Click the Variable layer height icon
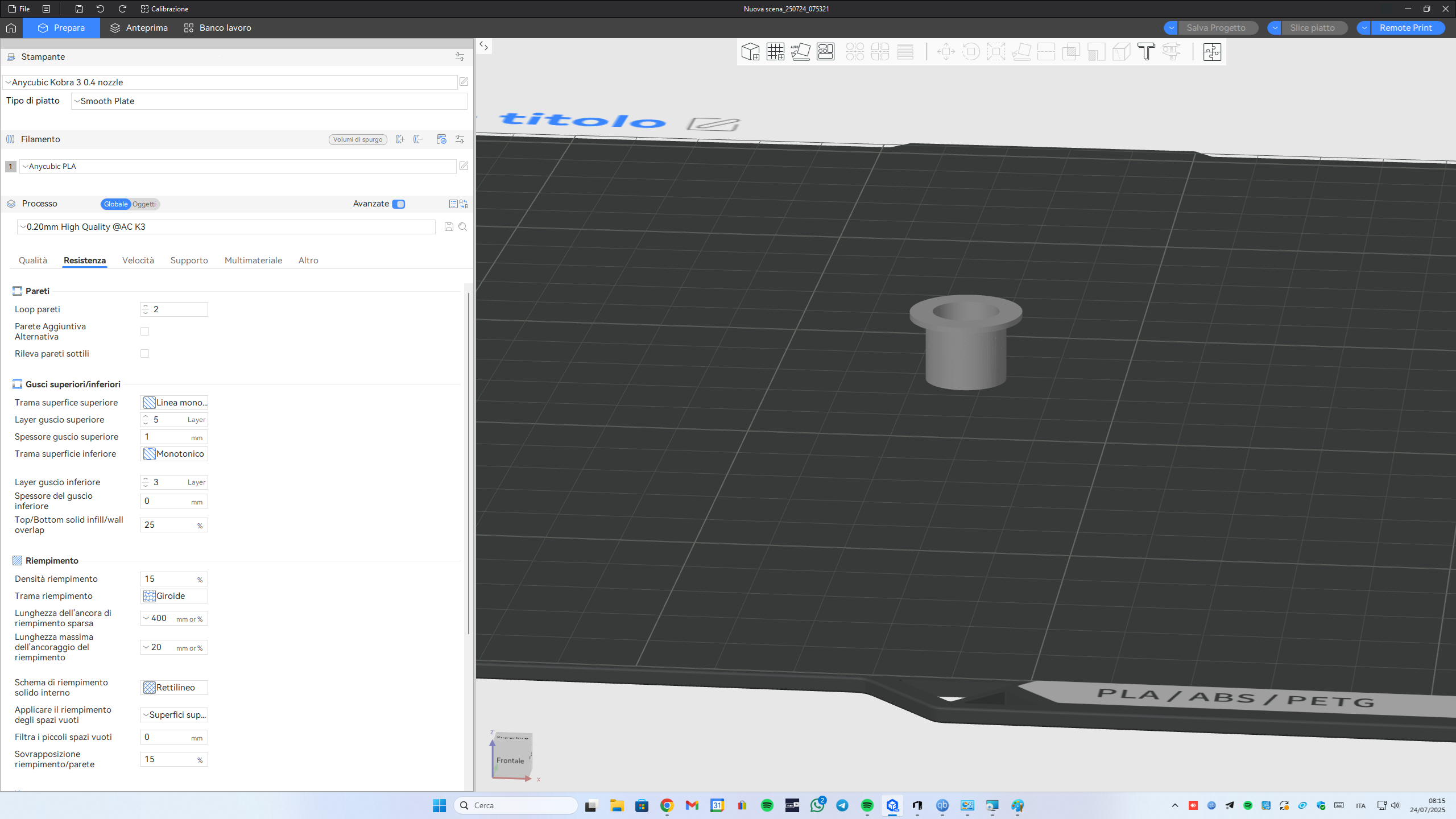The height and width of the screenshot is (819, 1456). pyautogui.click(x=905, y=52)
